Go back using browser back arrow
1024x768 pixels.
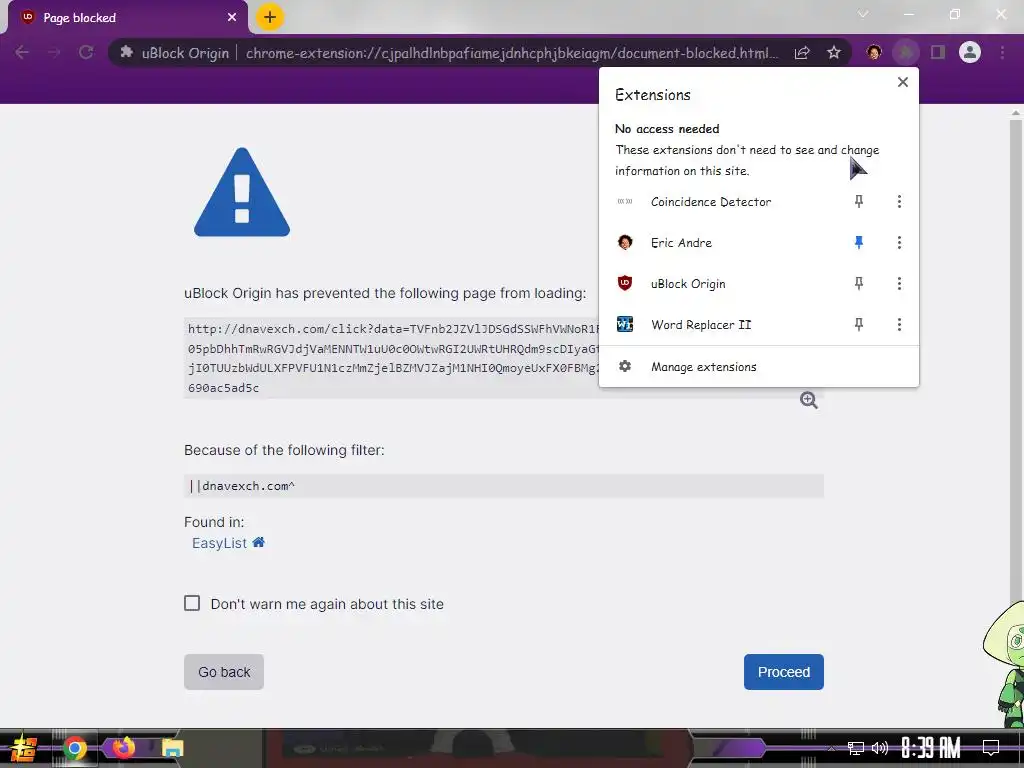[22, 52]
